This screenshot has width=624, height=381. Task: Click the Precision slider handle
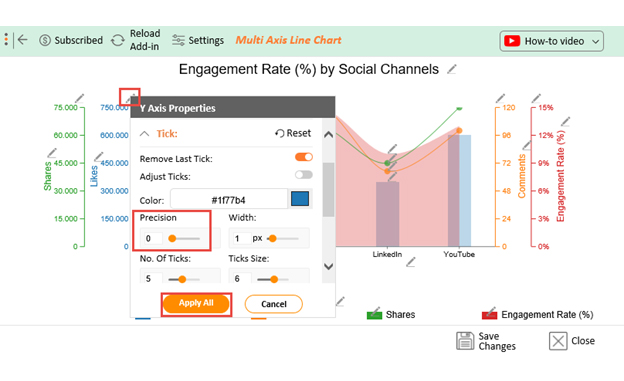click(x=172, y=238)
